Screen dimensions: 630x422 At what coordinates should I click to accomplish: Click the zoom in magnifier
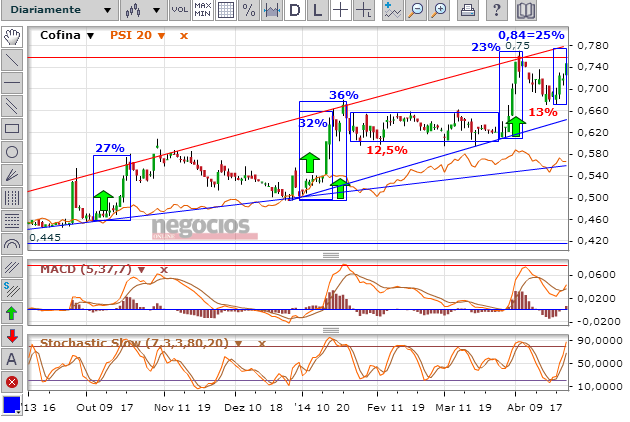439,10
